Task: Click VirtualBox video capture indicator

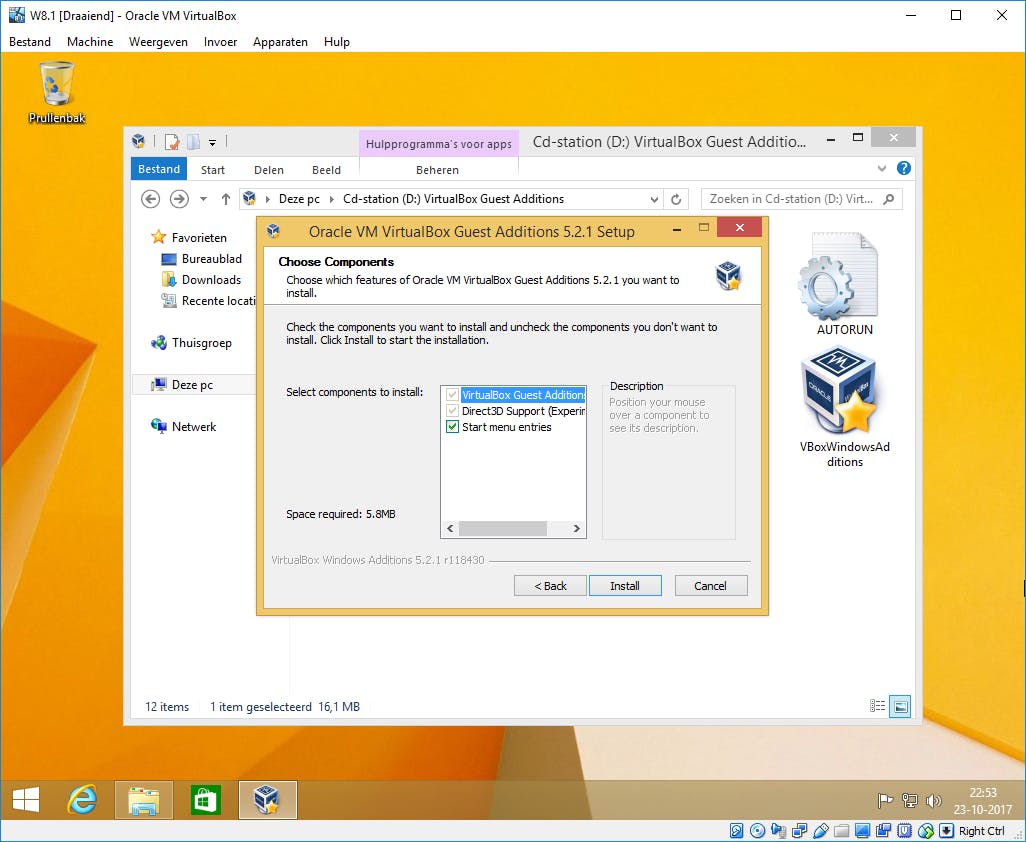Action: [x=883, y=831]
